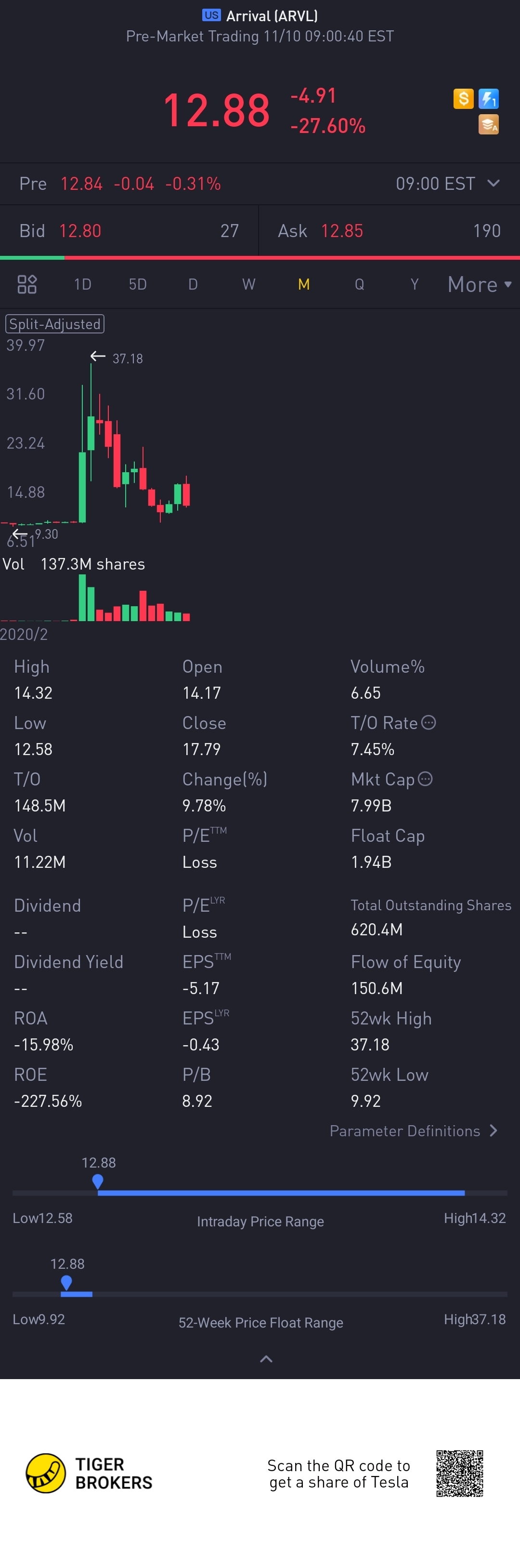Collapse the details with the up chevron
520x1568 pixels.
point(266,1358)
